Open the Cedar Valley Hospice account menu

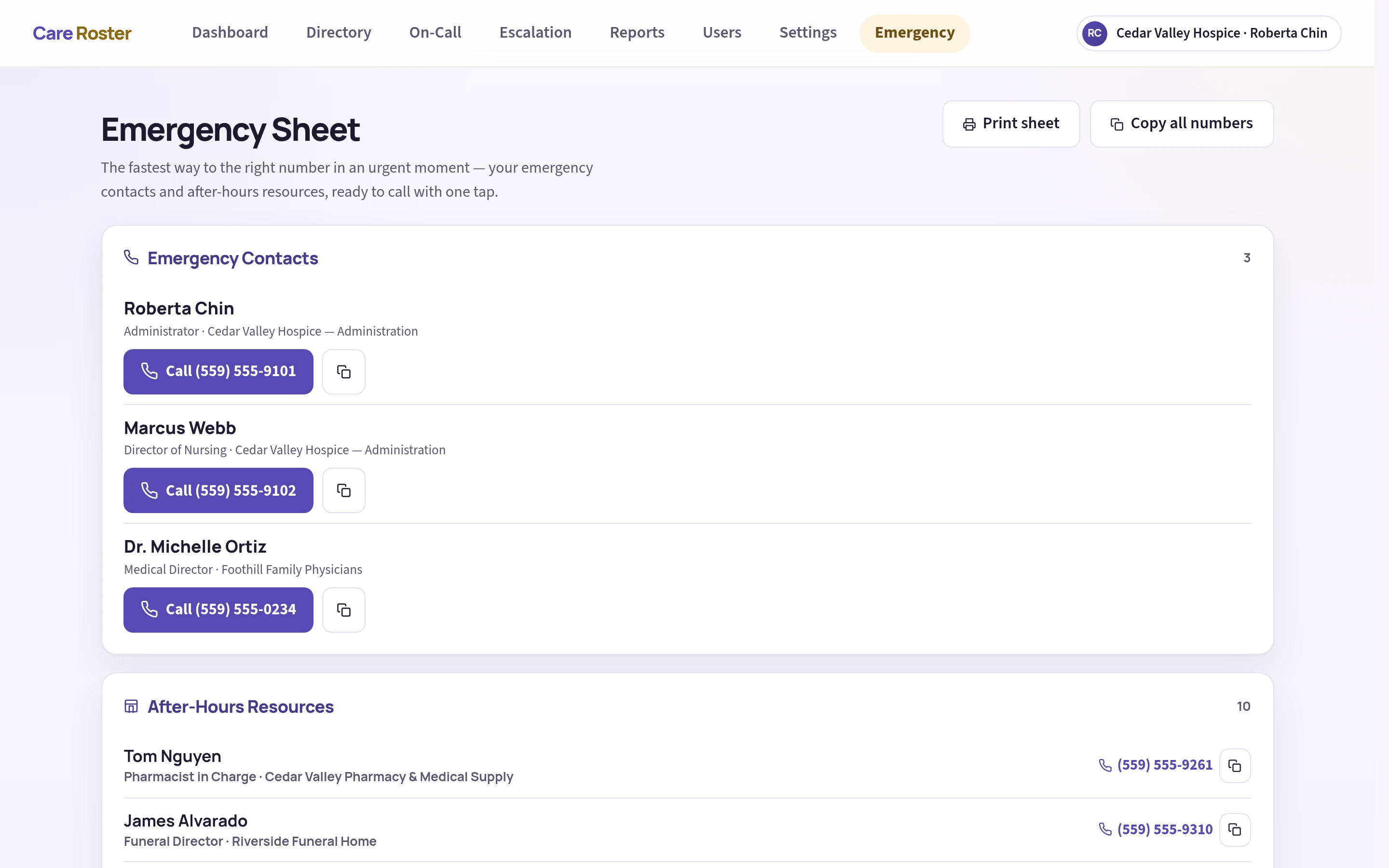coord(1209,33)
